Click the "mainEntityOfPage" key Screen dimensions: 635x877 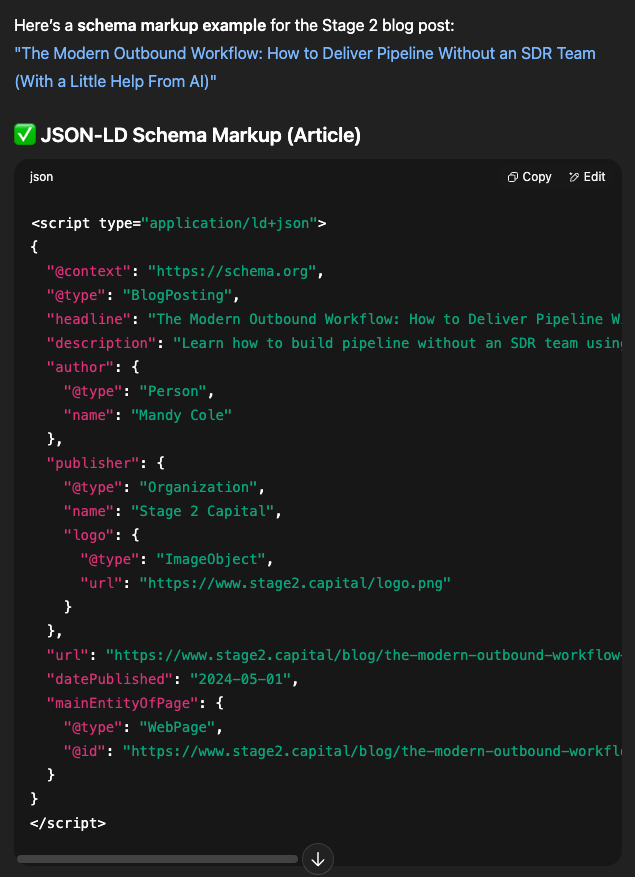click(123, 703)
